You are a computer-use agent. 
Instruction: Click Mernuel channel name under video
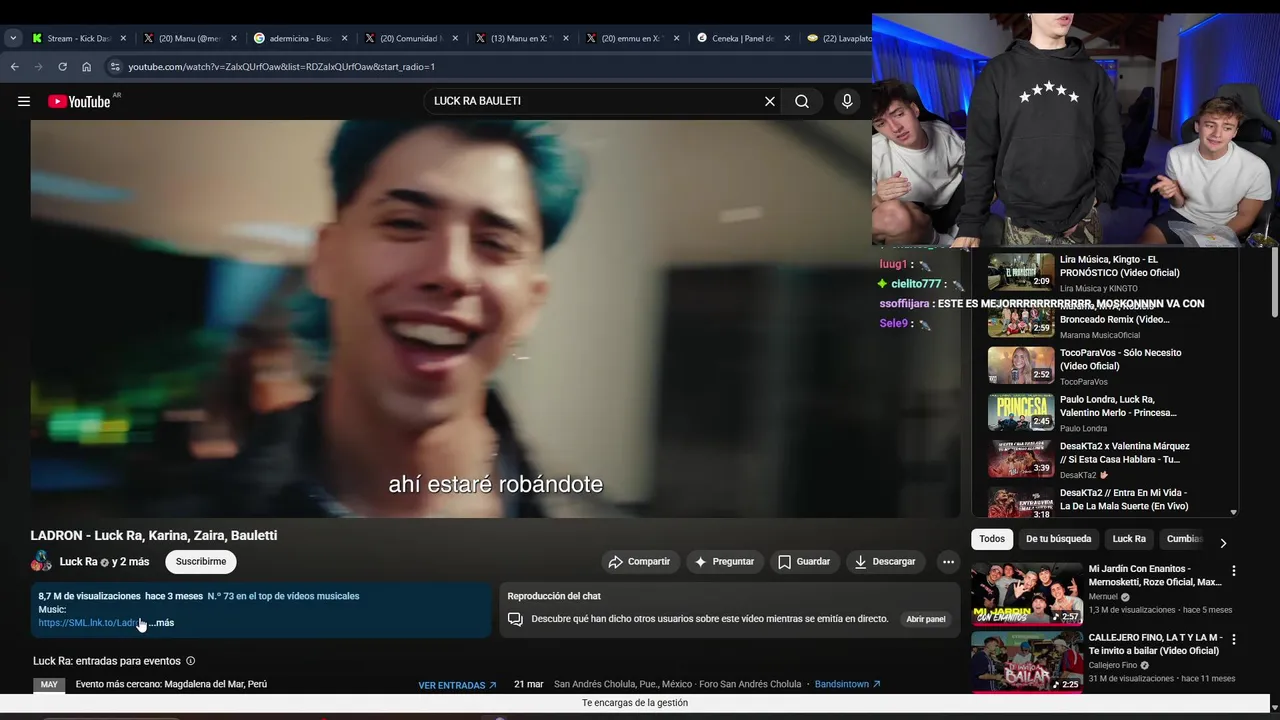[x=1103, y=597]
